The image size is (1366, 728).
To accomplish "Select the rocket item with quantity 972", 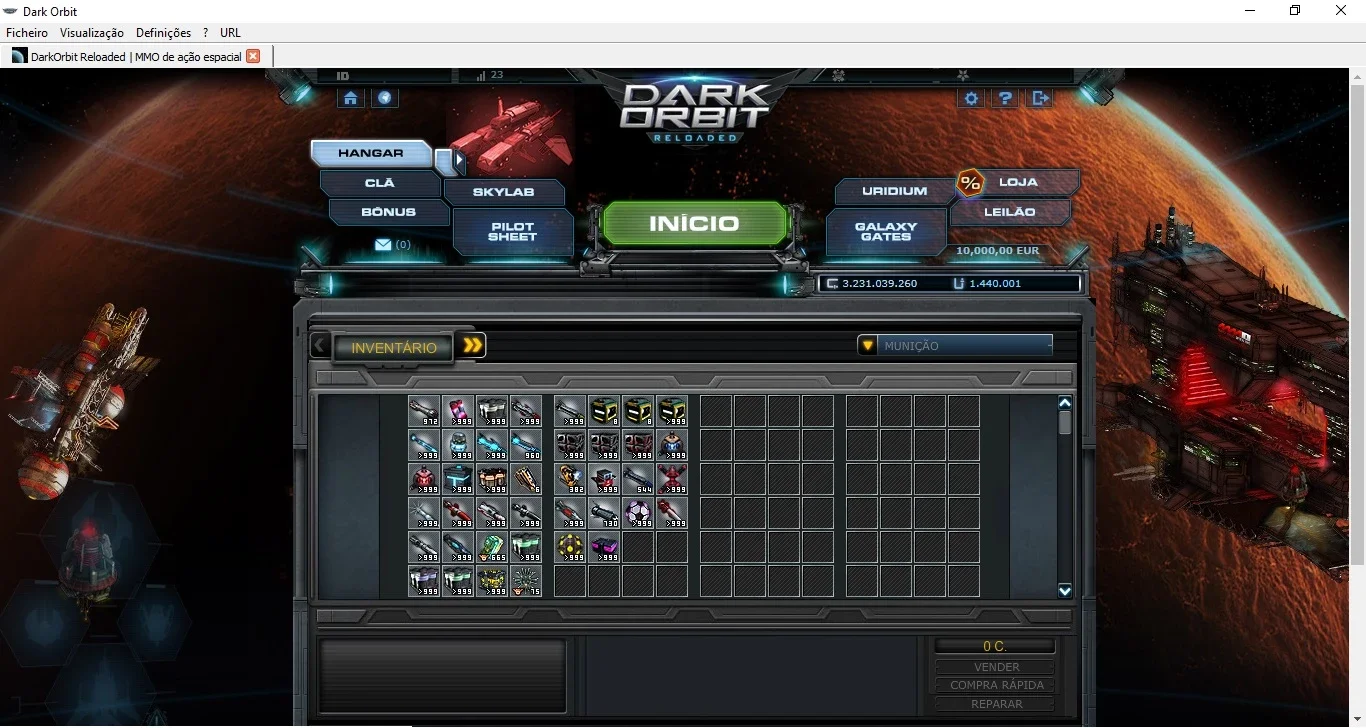I will [x=424, y=411].
